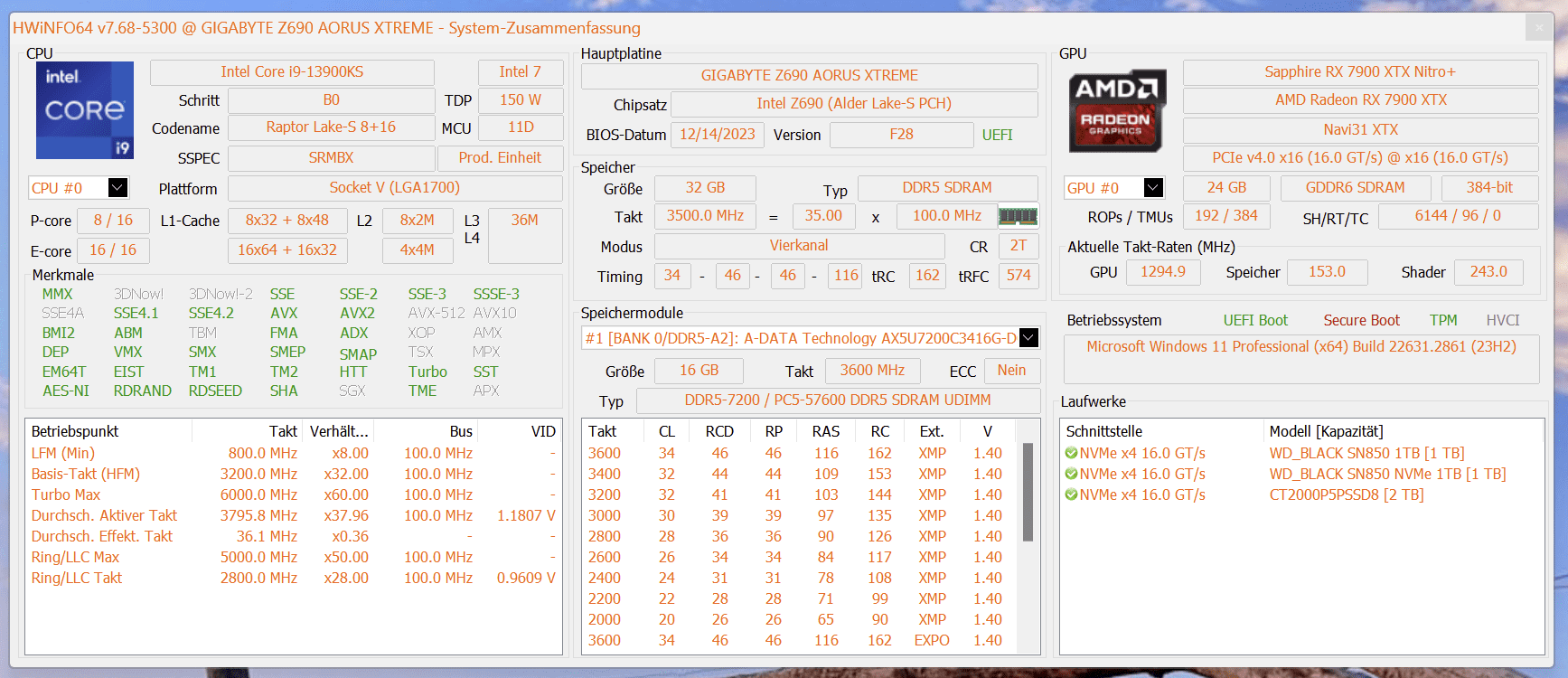
Task: Click the Navi31 XTX GPU codename field
Action: [1360, 130]
